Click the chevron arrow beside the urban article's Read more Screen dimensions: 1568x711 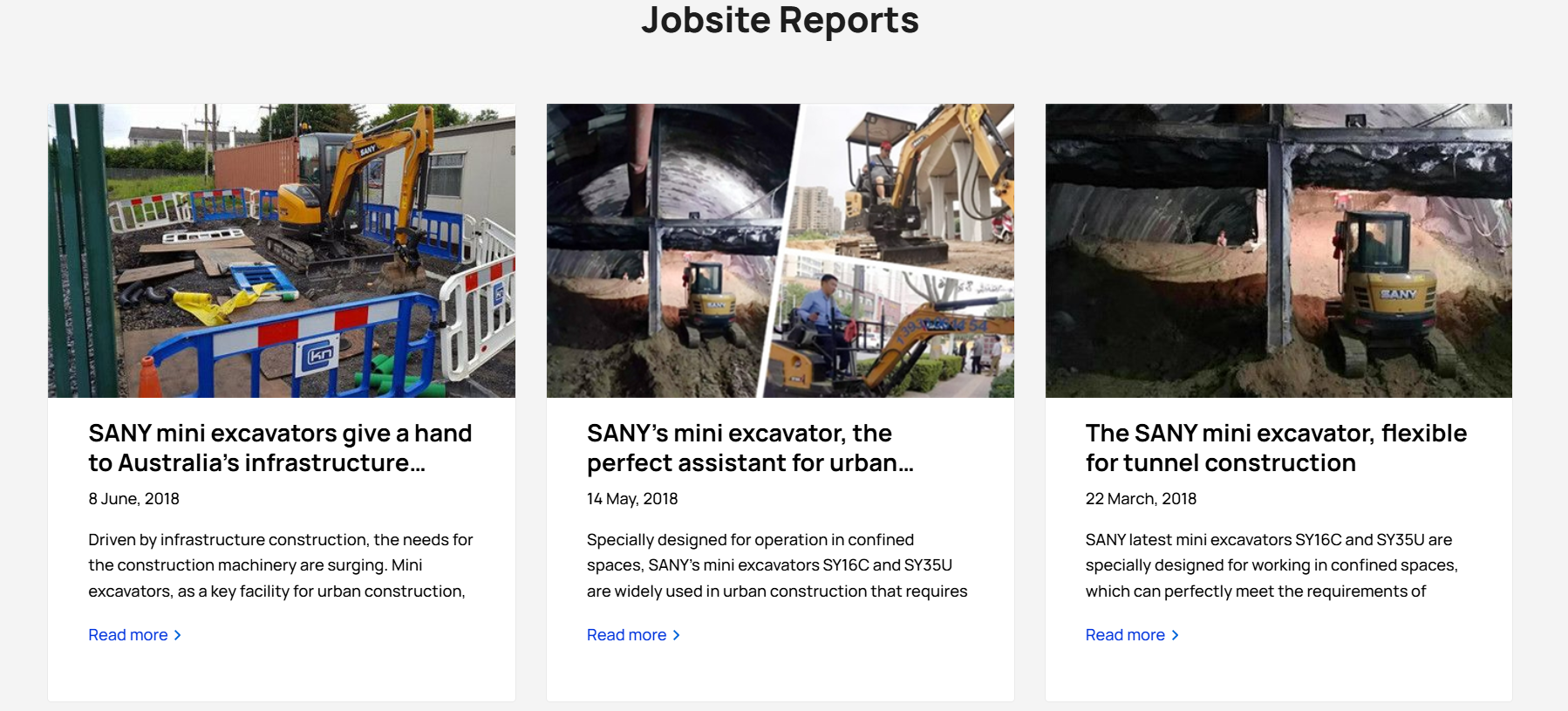click(x=676, y=635)
